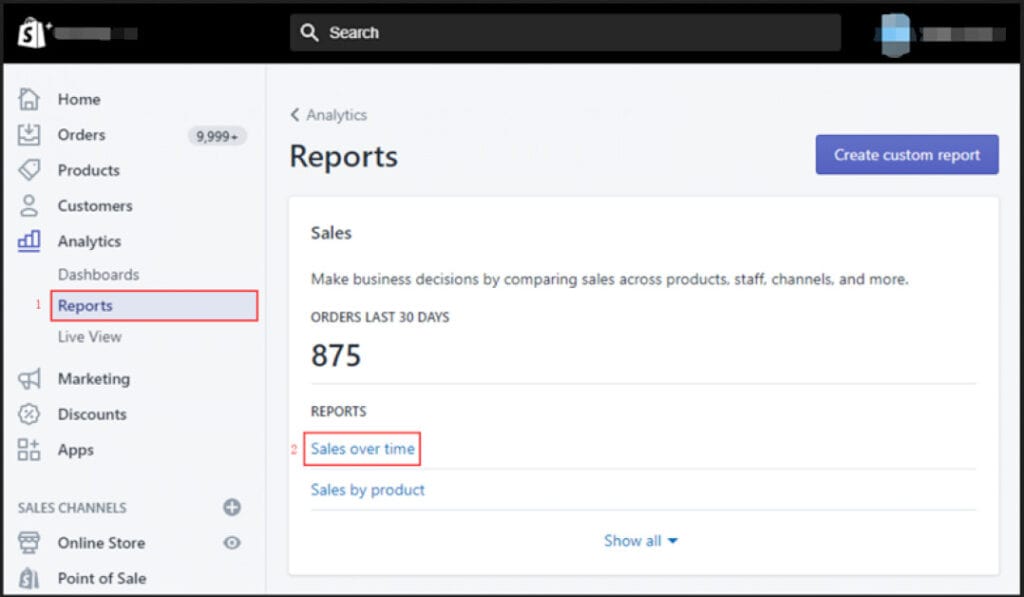The width and height of the screenshot is (1024, 597).
Task: Select the Point of Sale icon
Action: click(x=30, y=578)
